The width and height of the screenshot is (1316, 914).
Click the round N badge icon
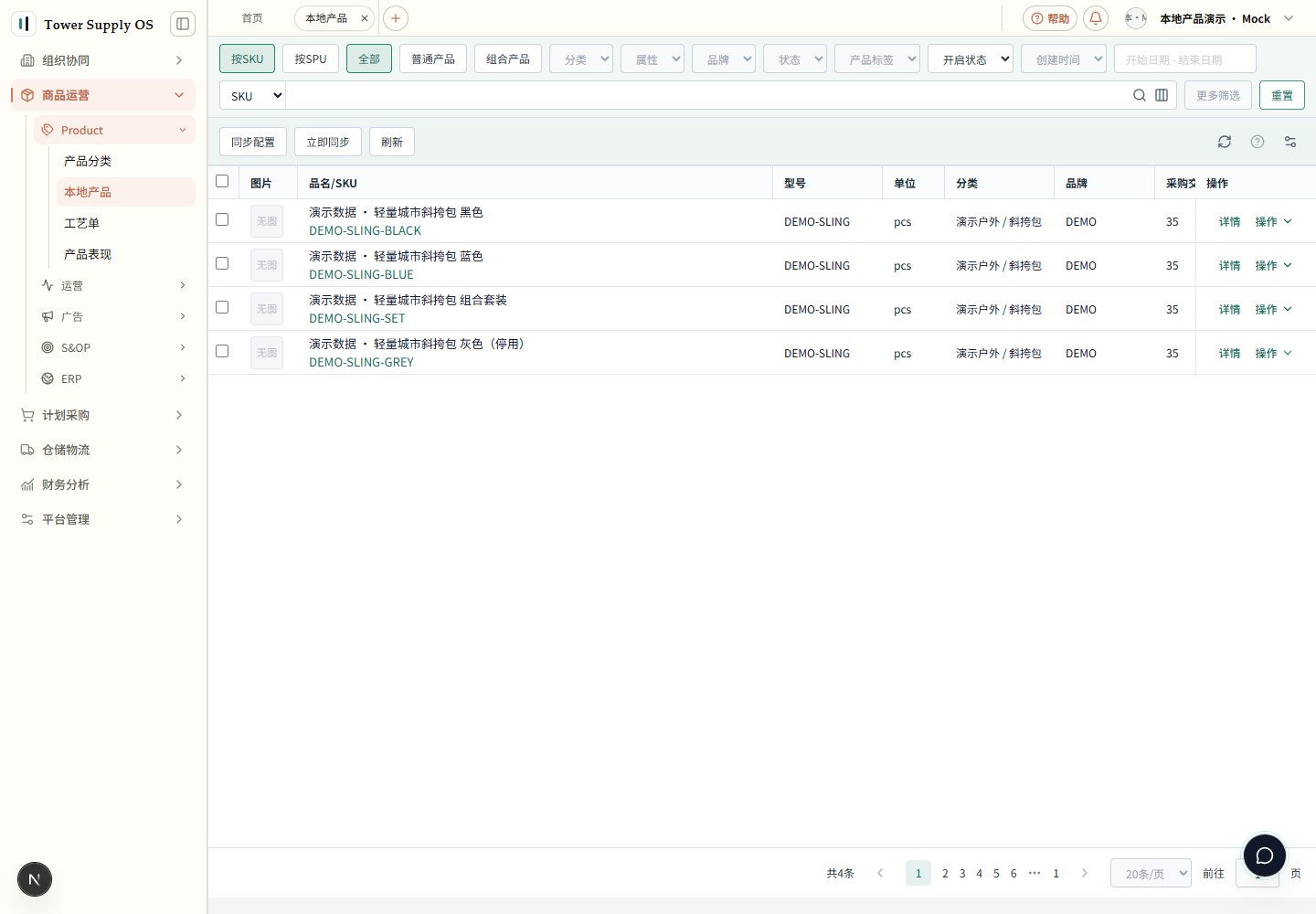click(35, 879)
